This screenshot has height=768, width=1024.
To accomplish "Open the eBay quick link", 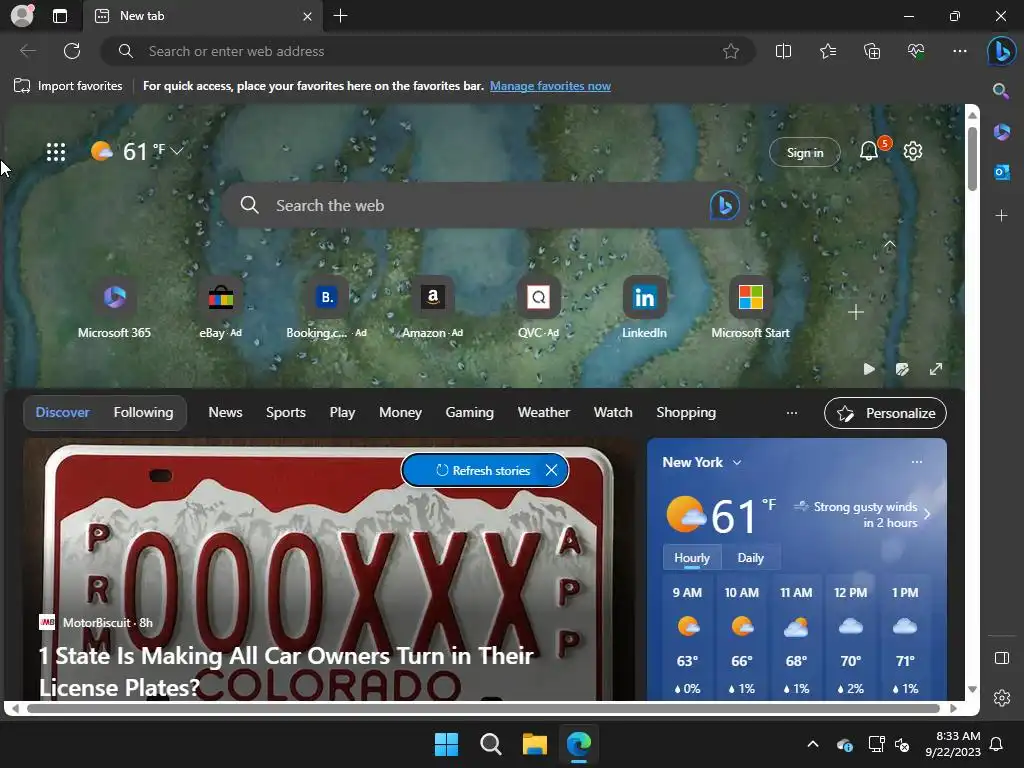I will coord(221,308).
